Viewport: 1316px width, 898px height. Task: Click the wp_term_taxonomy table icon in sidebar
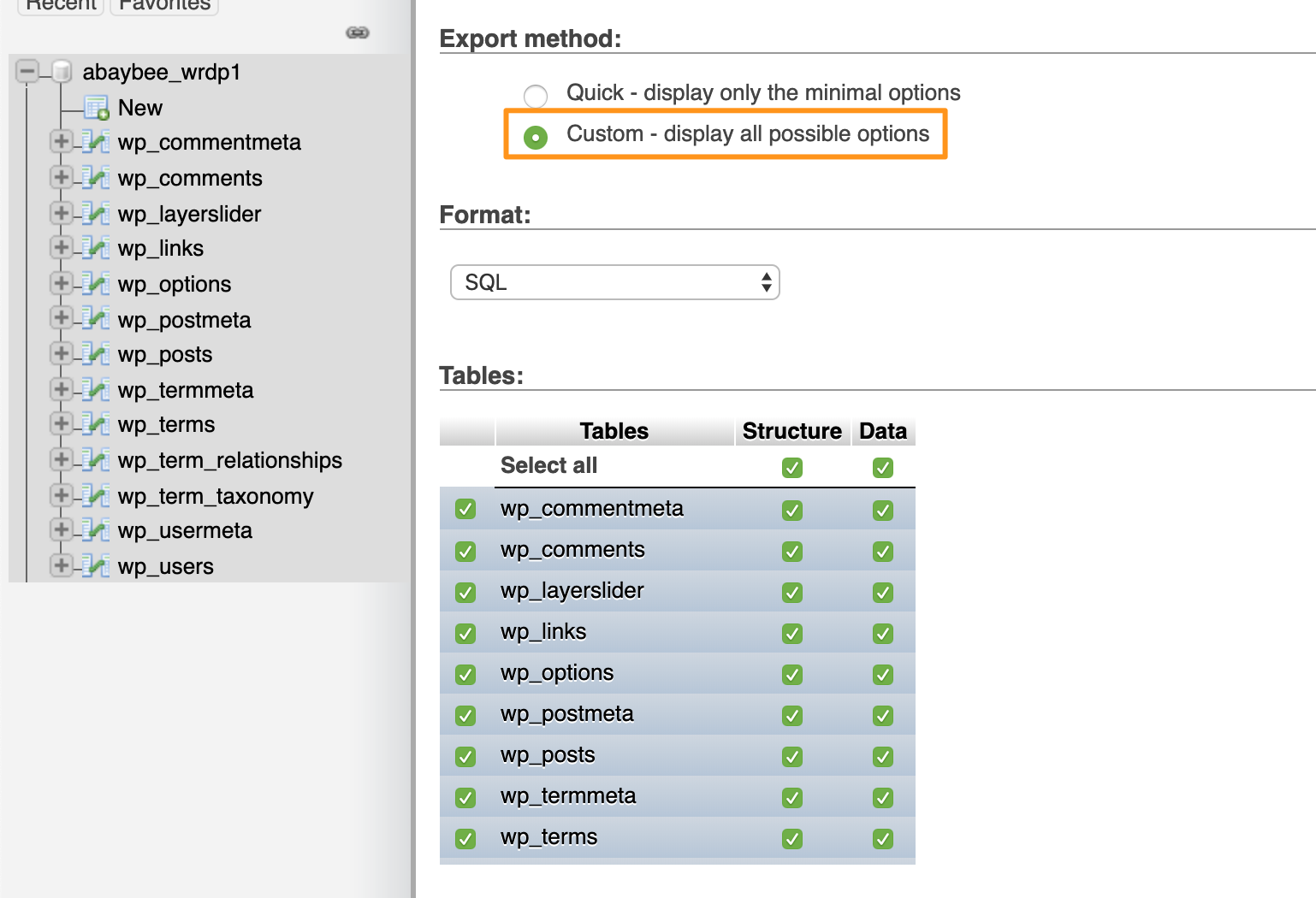point(96,496)
